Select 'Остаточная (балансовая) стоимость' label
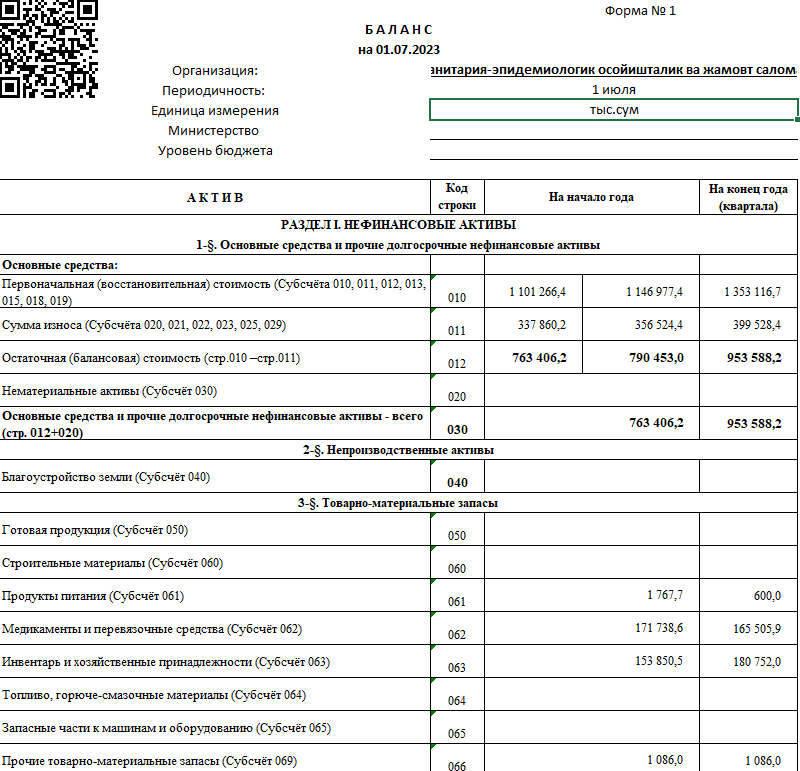 click(151, 358)
